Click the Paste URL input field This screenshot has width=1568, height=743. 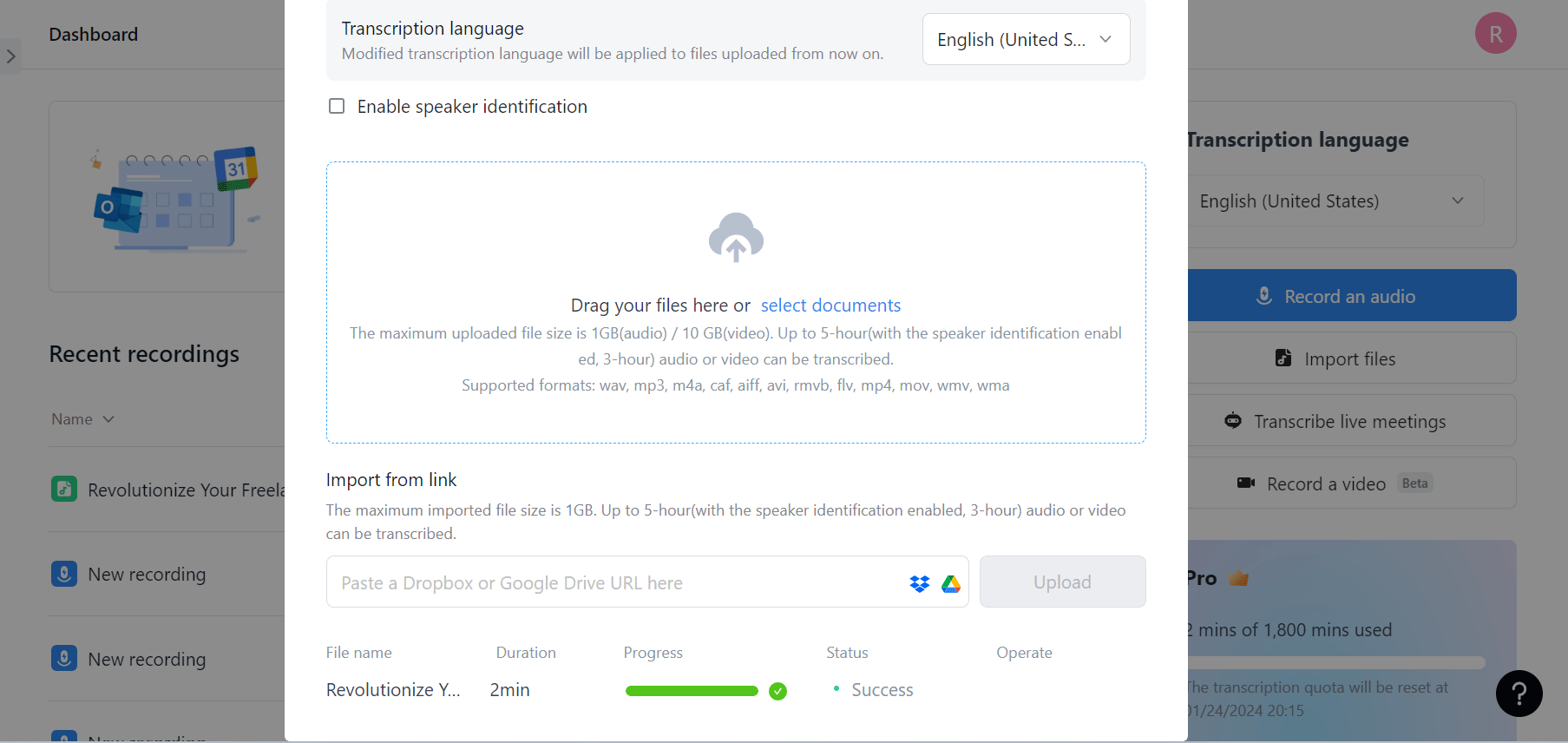pos(607,582)
